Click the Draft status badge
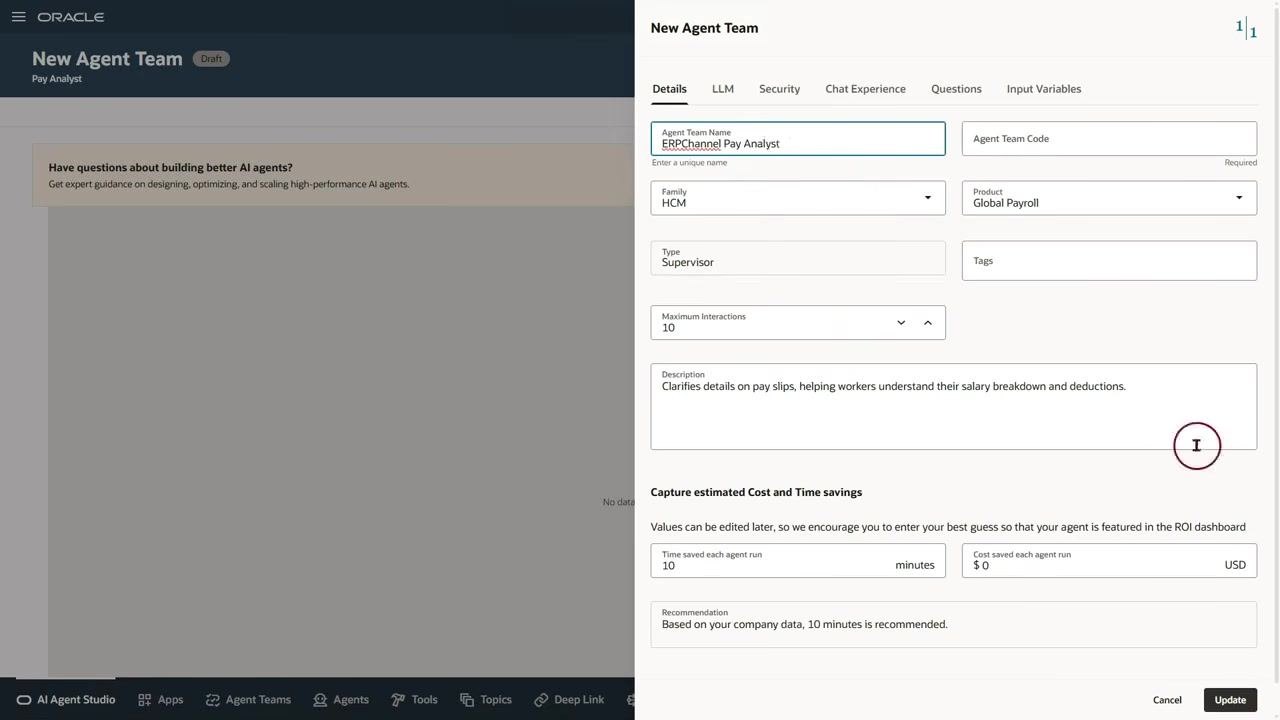The image size is (1280, 720). click(211, 59)
